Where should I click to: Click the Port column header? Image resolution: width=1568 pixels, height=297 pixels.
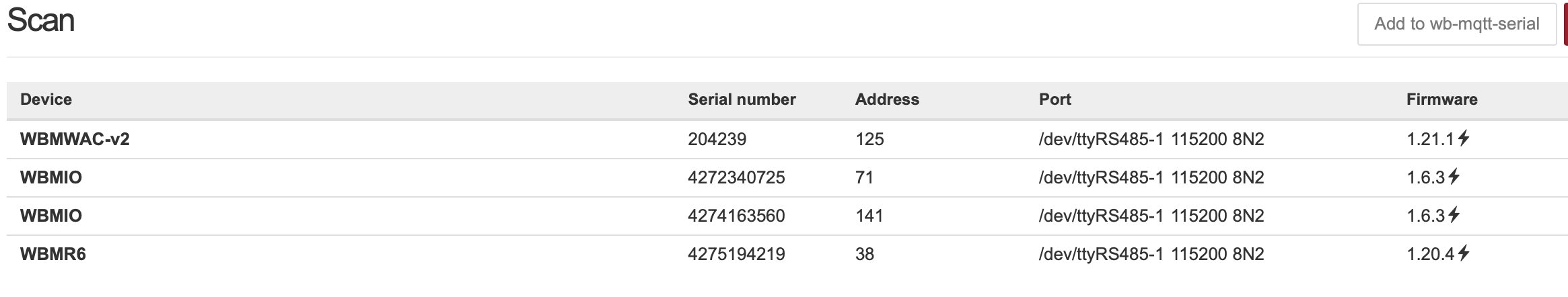[x=1055, y=99]
